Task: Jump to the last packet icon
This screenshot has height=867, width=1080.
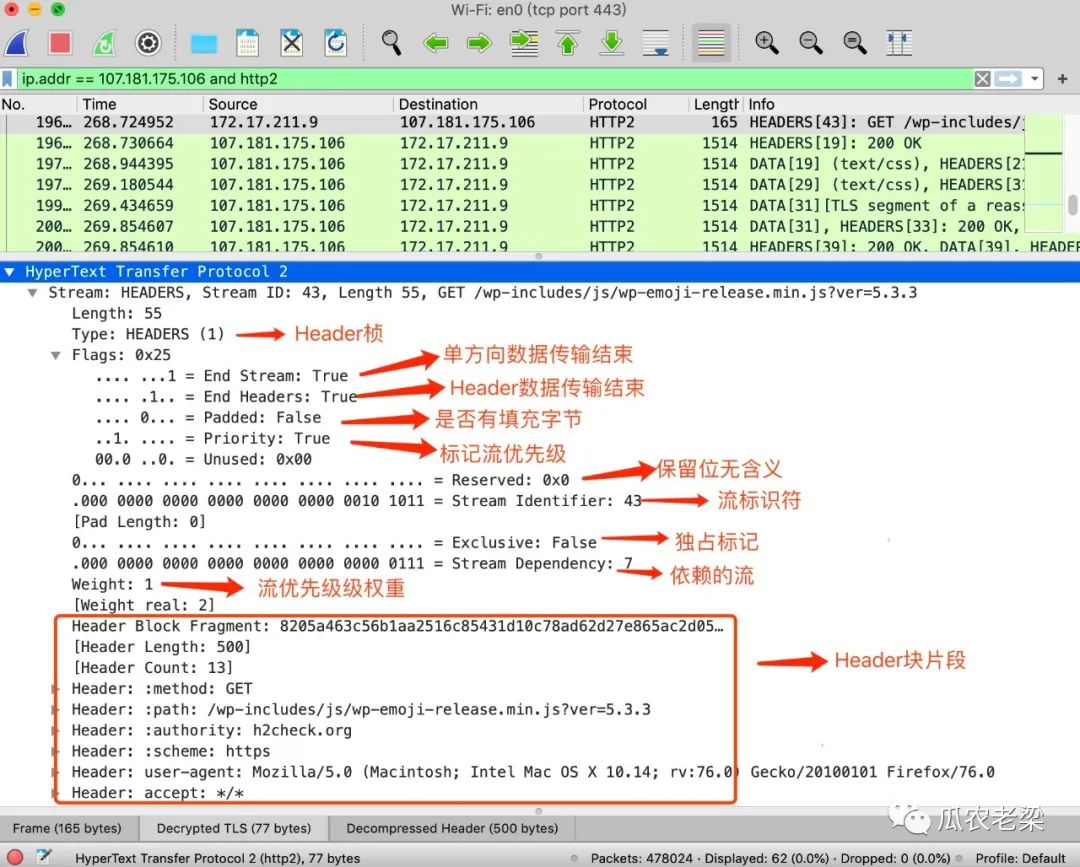Action: coord(612,43)
